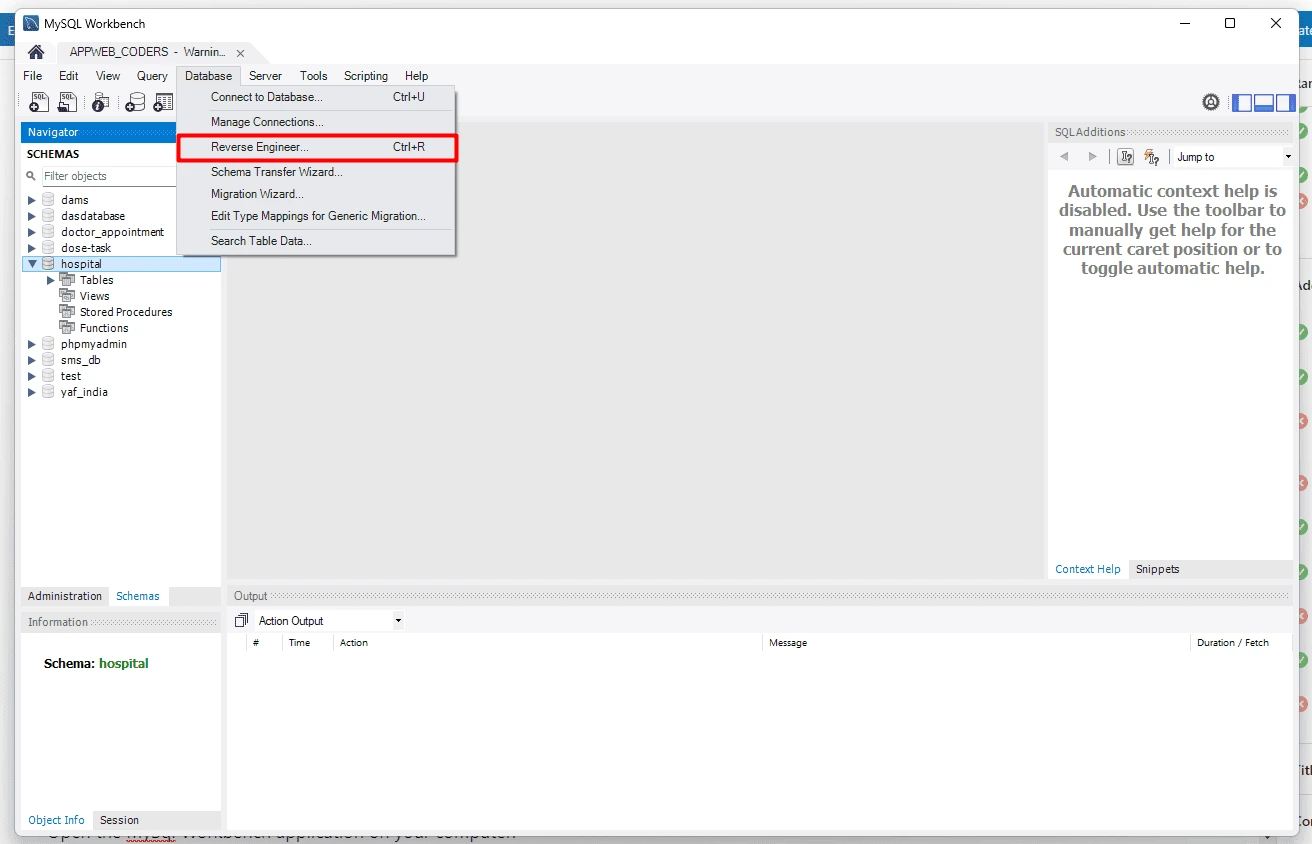Viewport: 1312px width, 844px height.
Task: Toggle the right sidebar panel visibility
Action: [1285, 102]
